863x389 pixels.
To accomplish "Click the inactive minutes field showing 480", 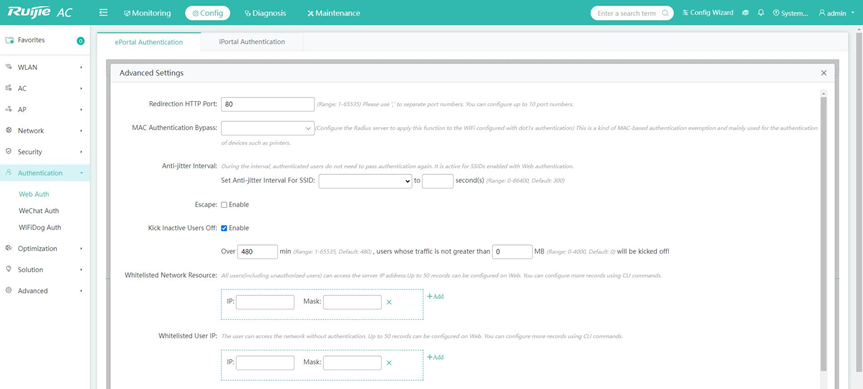I will pyautogui.click(x=258, y=251).
